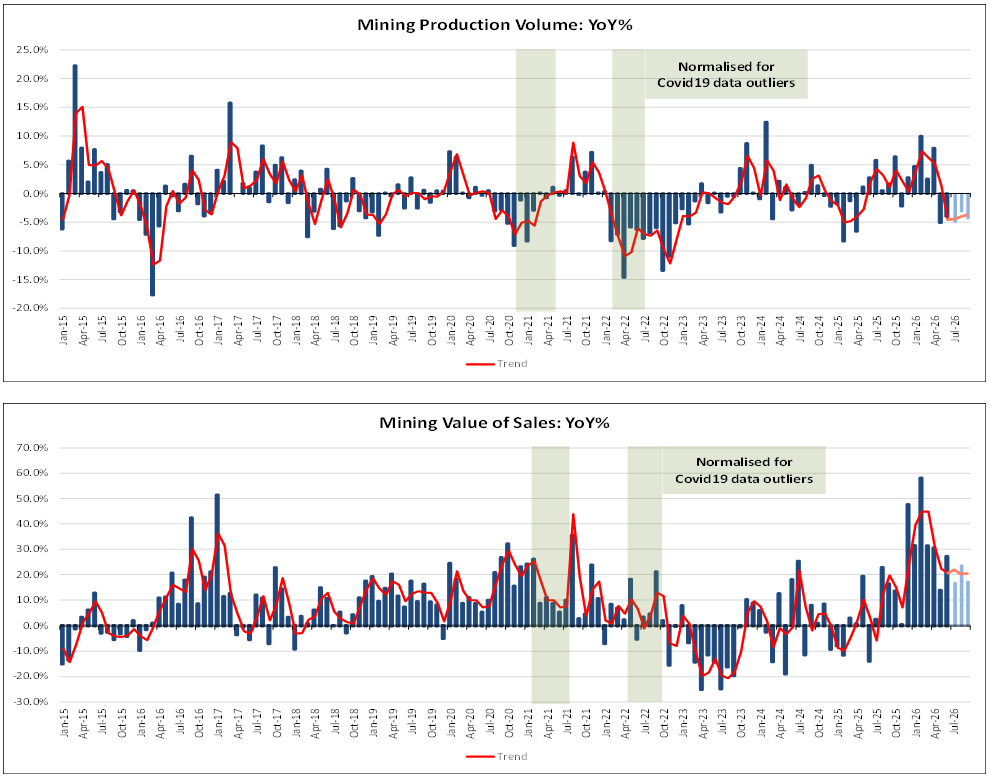Click the 50.0% y-axis label
Viewport: 990px width, 776px height.
pos(34,499)
